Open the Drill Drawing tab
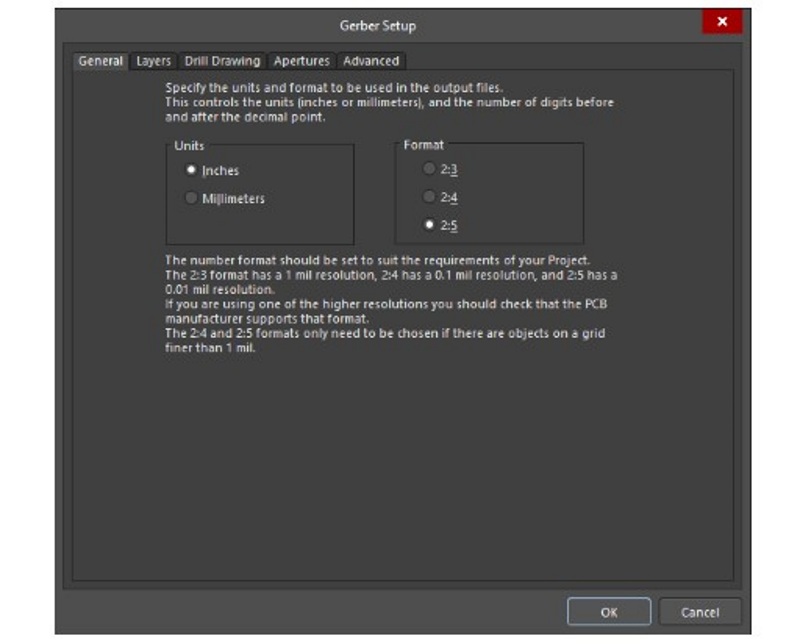800x644 pixels. (222, 61)
